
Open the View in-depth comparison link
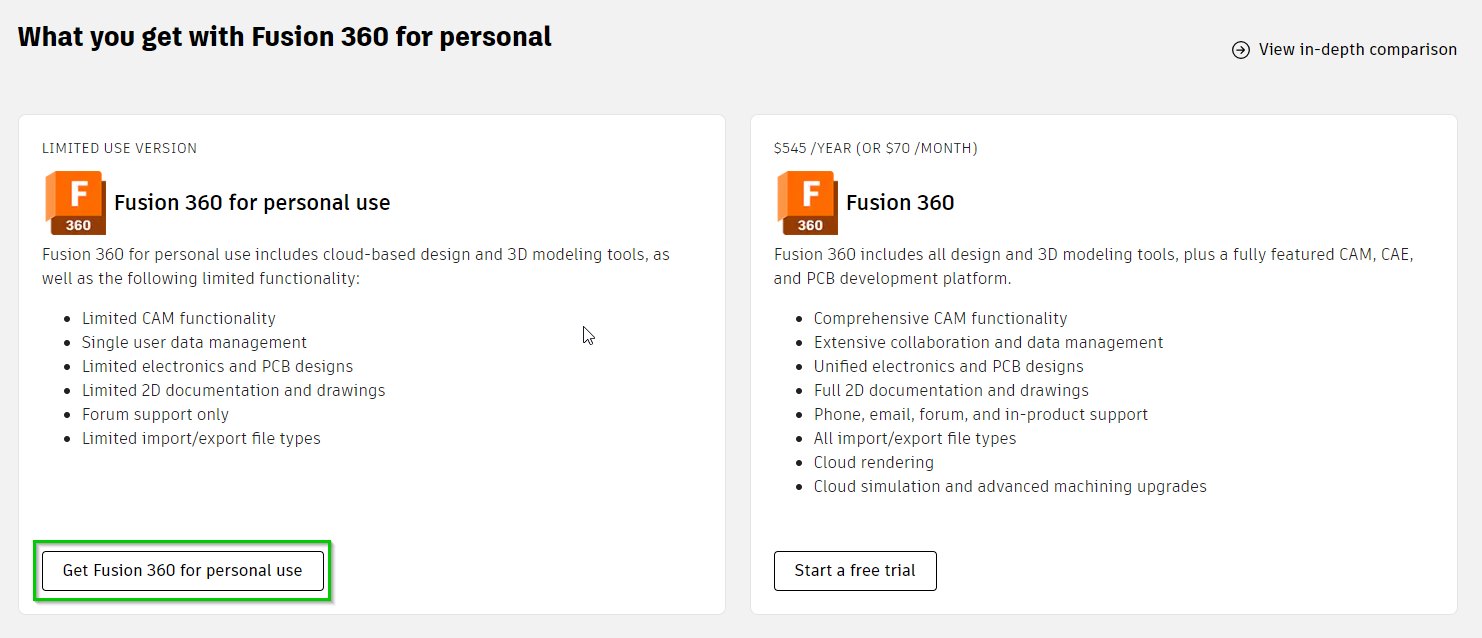[x=1357, y=50]
